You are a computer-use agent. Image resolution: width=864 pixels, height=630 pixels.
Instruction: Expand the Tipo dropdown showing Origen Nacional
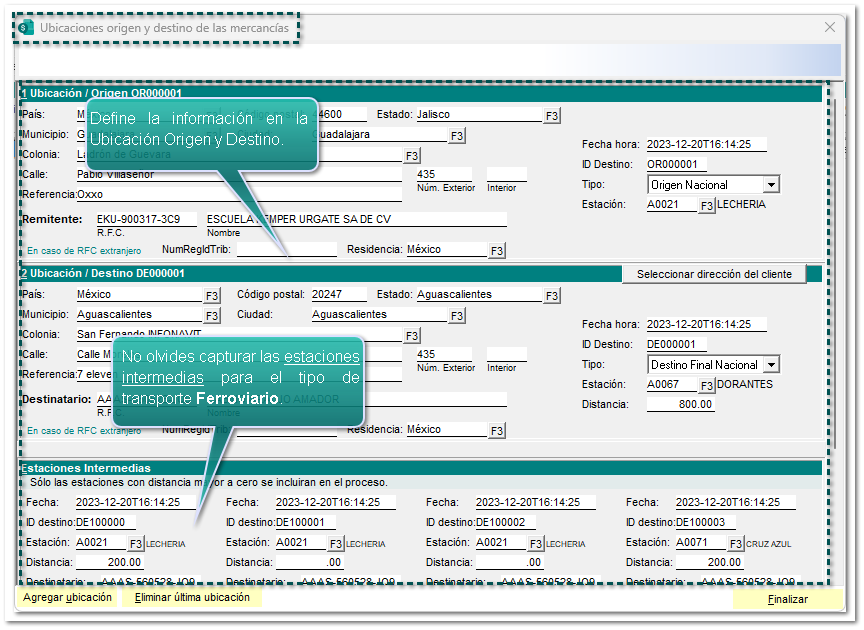(x=769, y=185)
